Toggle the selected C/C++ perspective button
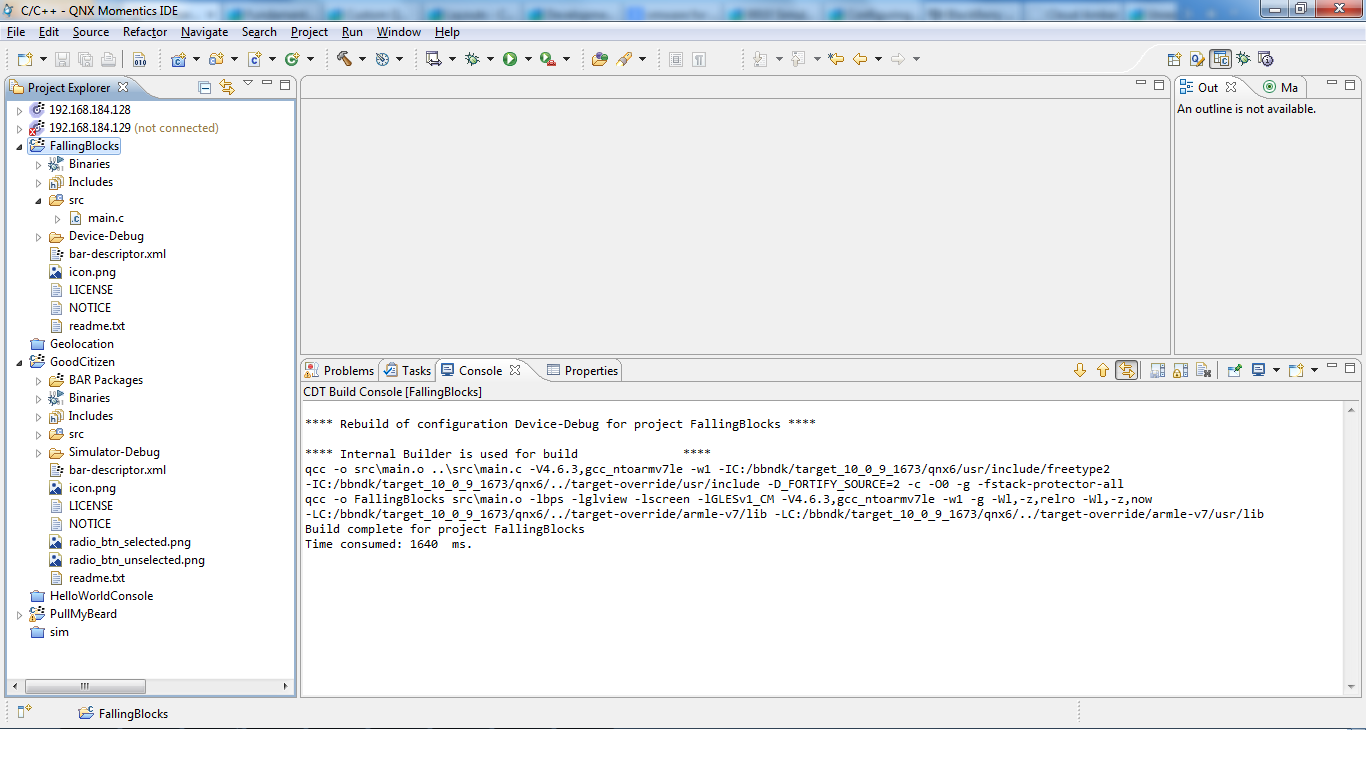This screenshot has height=768, width=1366. (1220, 59)
